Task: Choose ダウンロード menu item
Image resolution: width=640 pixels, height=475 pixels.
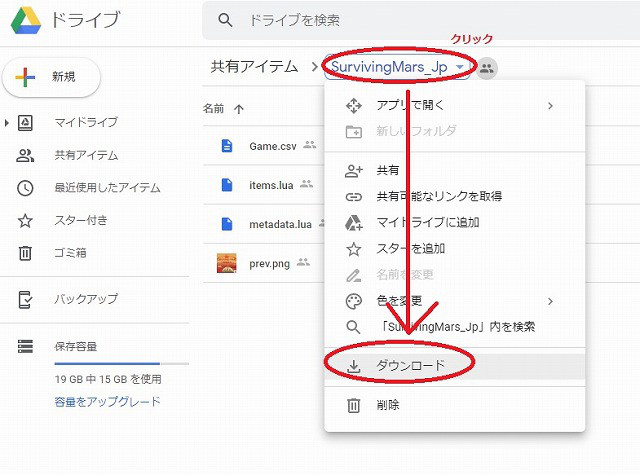Action: pyautogui.click(x=455, y=366)
